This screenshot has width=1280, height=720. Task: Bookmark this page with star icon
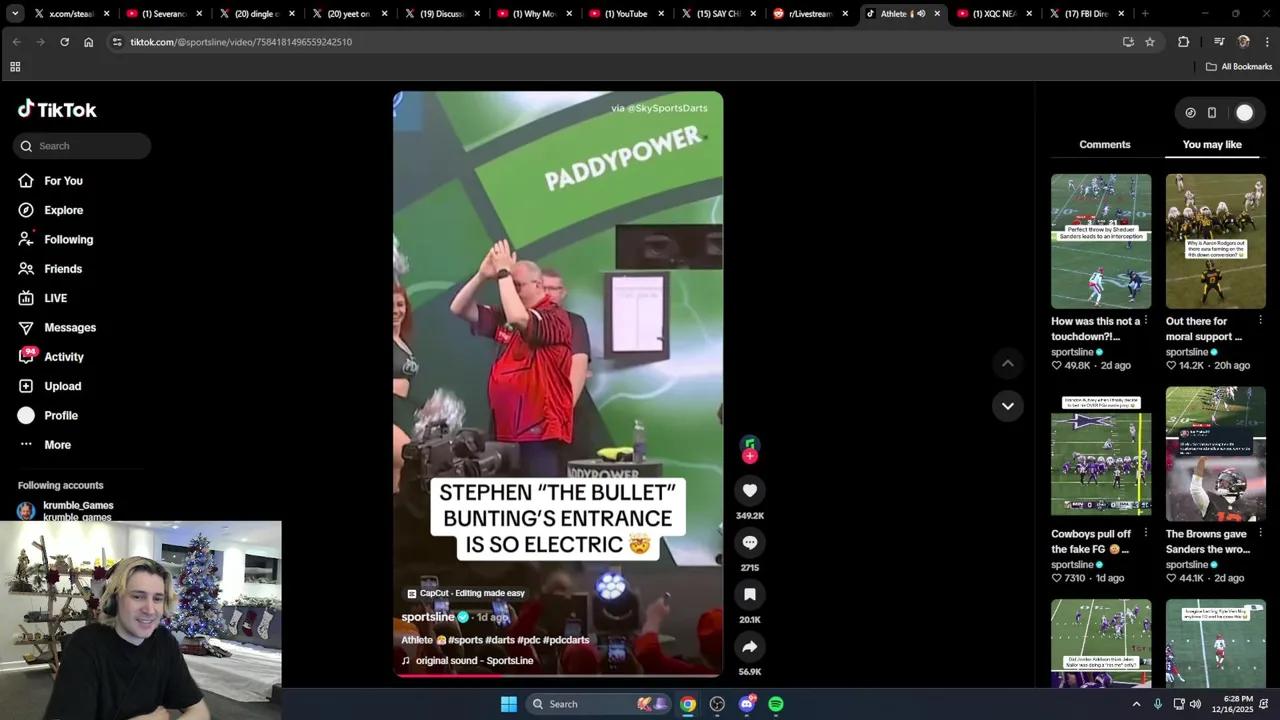pyautogui.click(x=1150, y=42)
